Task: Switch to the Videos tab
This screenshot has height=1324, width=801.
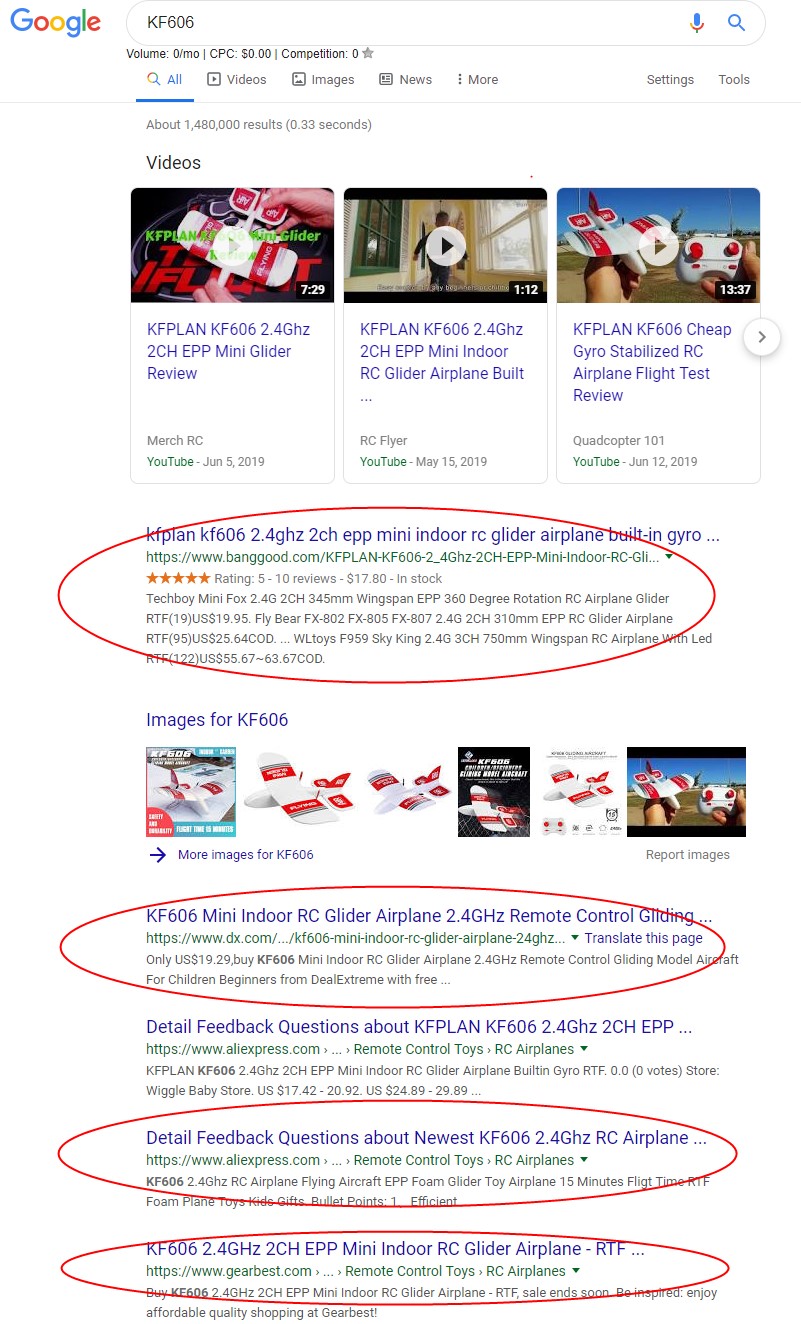Action: (x=237, y=80)
